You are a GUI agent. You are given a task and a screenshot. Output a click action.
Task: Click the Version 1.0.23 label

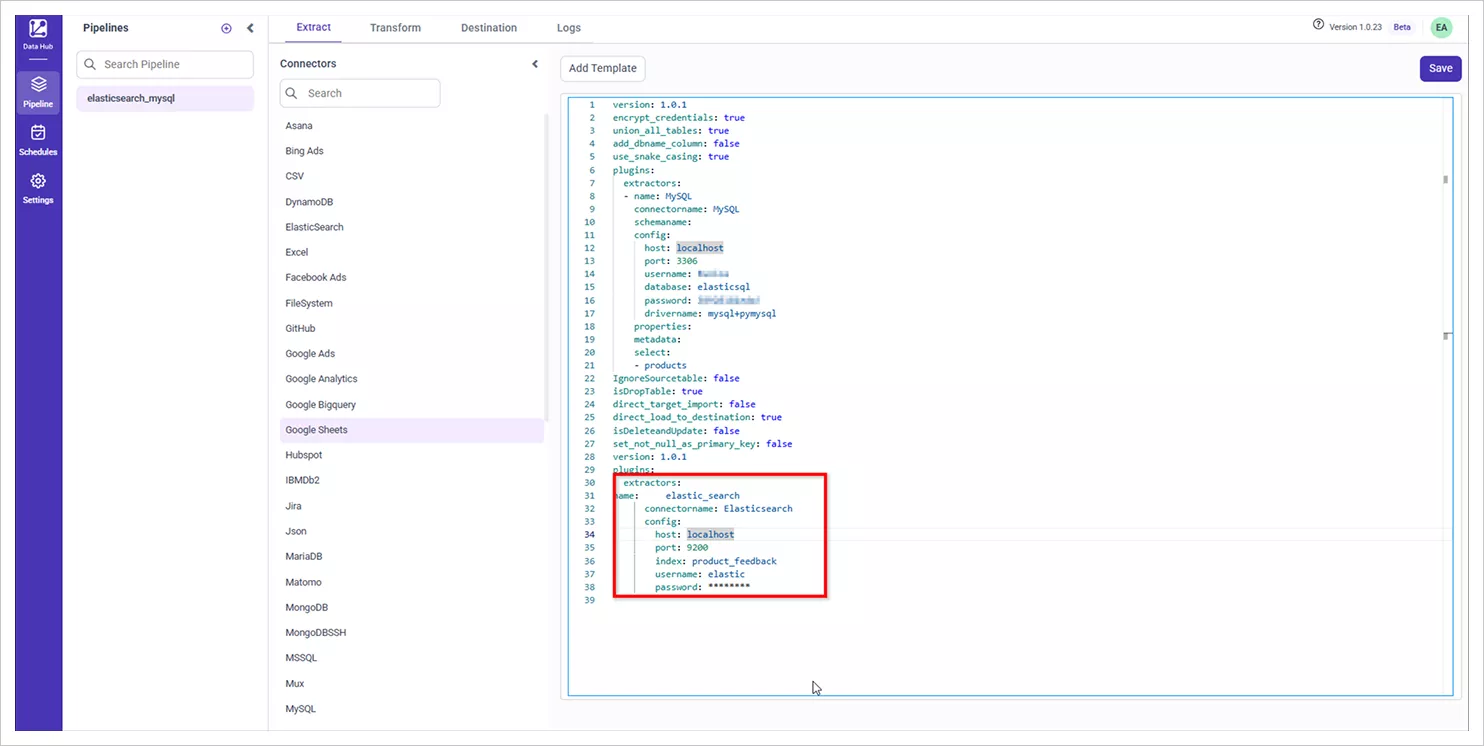click(x=1355, y=27)
